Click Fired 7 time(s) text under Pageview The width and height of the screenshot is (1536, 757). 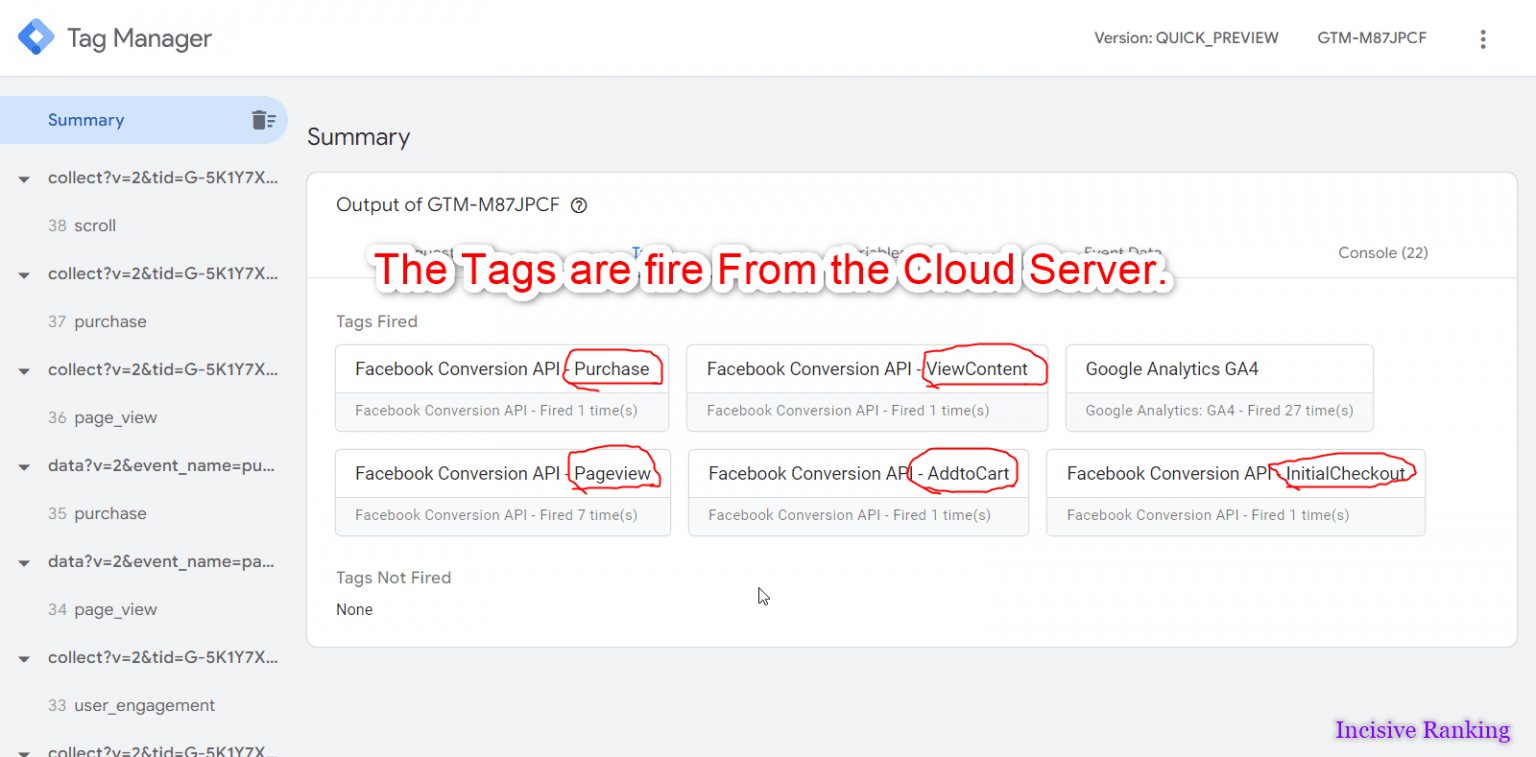(588, 515)
